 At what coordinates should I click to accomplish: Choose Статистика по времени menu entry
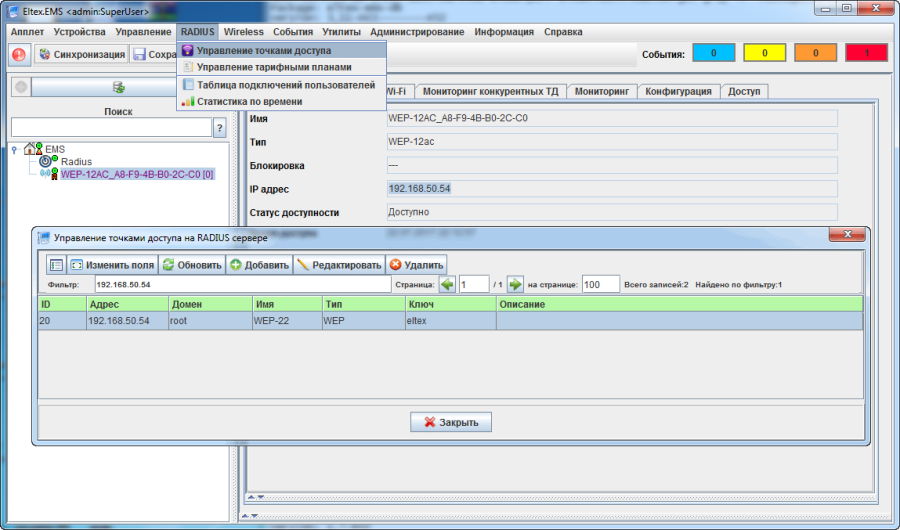coord(281,102)
